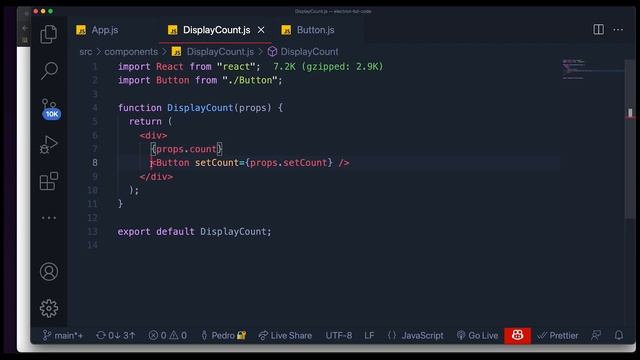This screenshot has width=640, height=360.
Task: Open the components breadcrumb
Action: click(x=131, y=52)
